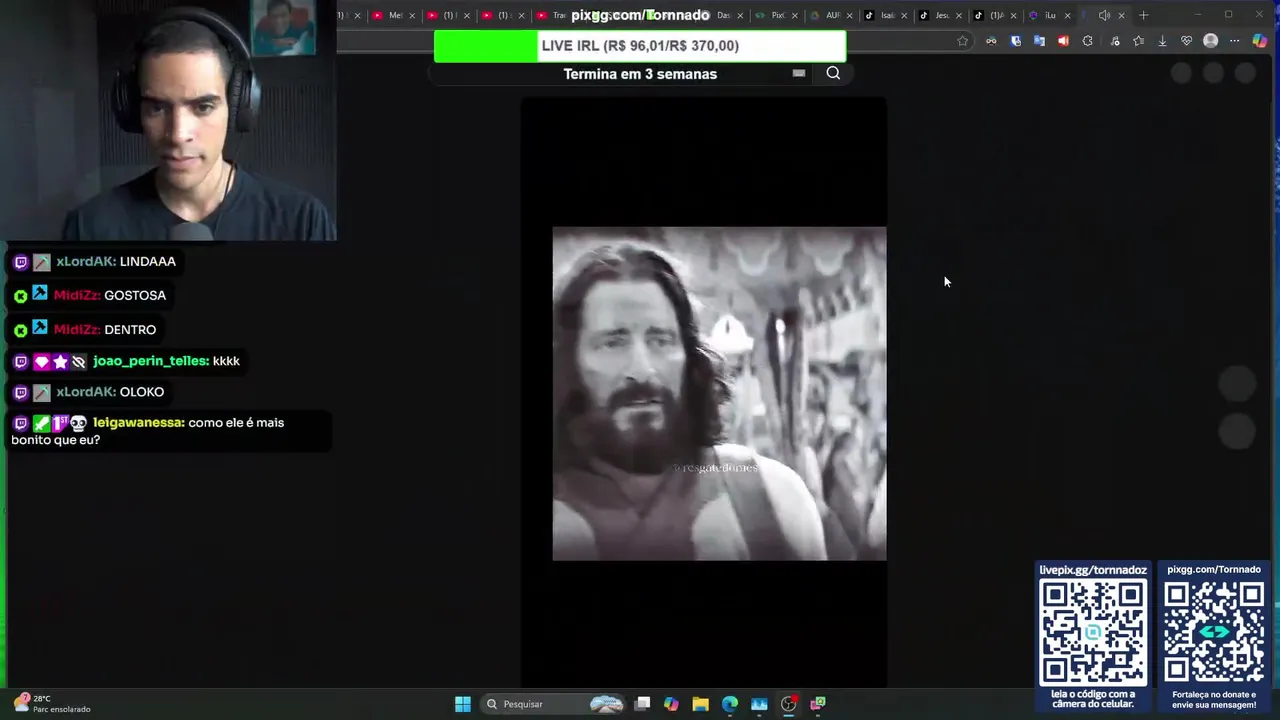This screenshot has width=1280, height=720.
Task: Click the heart browser essentials icon
Action: coord(1186,41)
